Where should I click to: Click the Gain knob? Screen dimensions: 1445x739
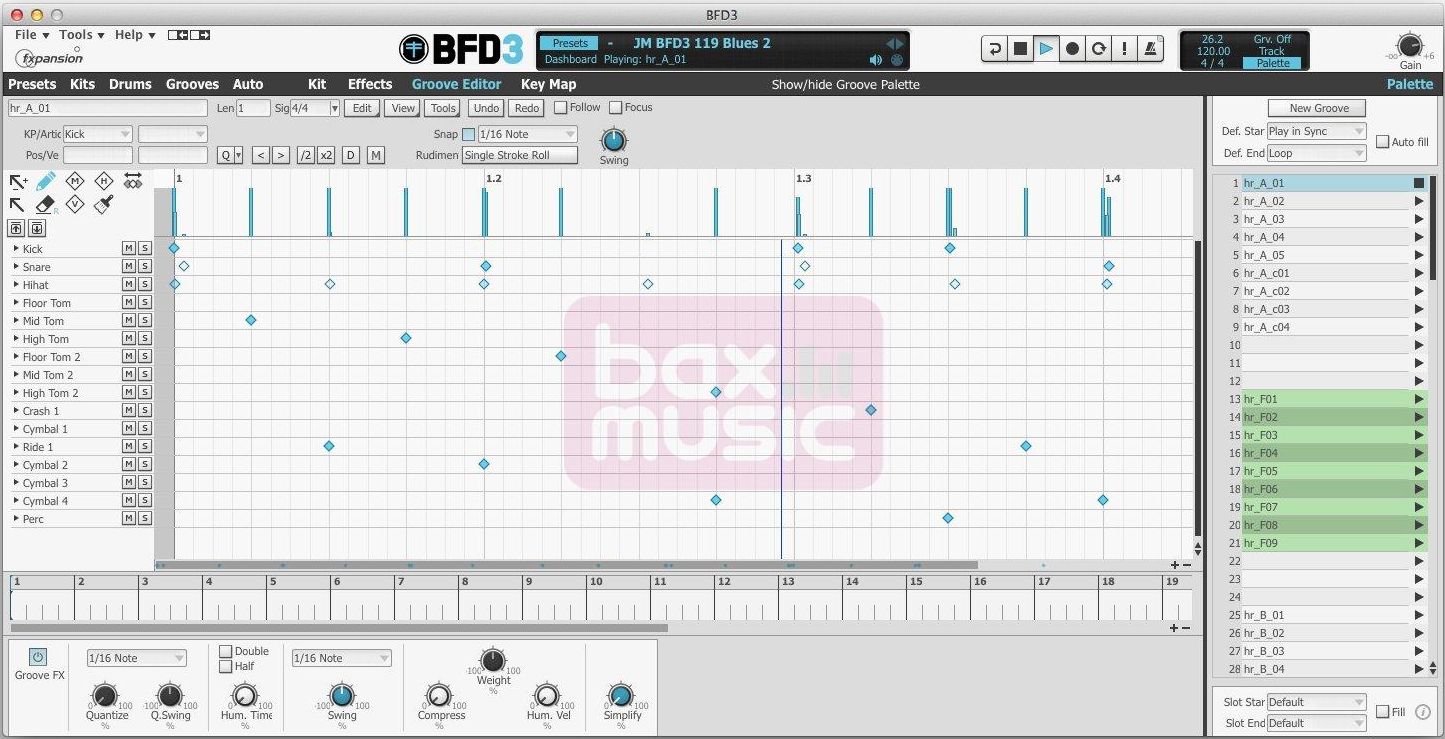pyautogui.click(x=1409, y=45)
